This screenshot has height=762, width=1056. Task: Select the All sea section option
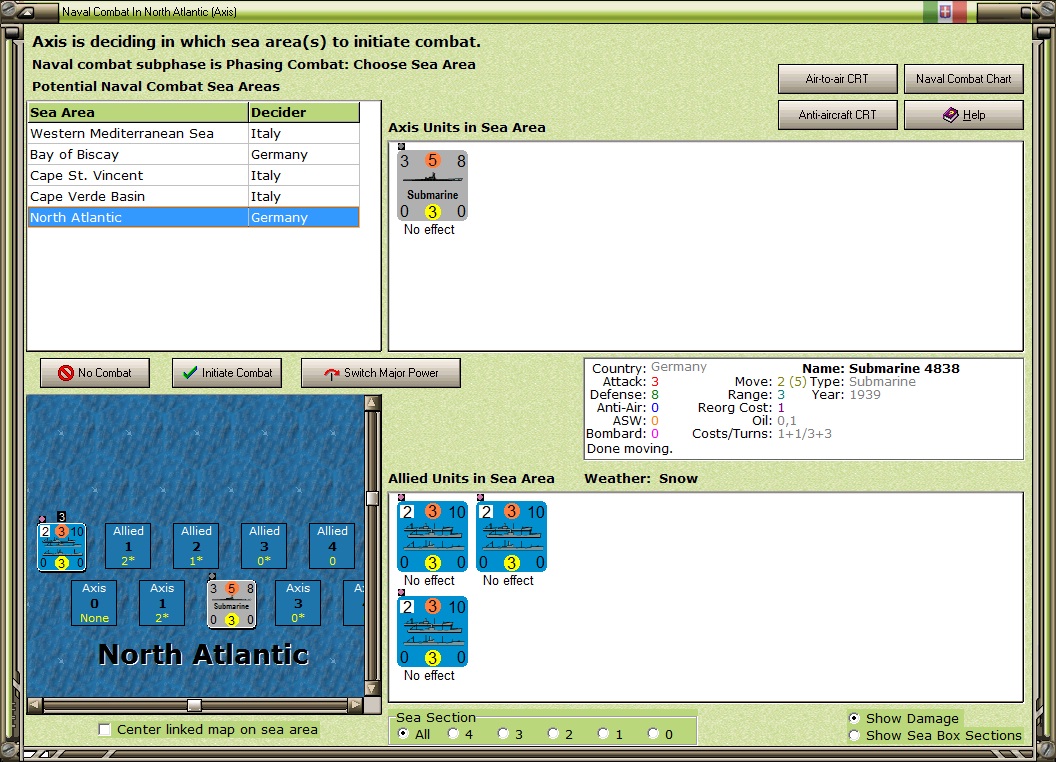point(403,734)
